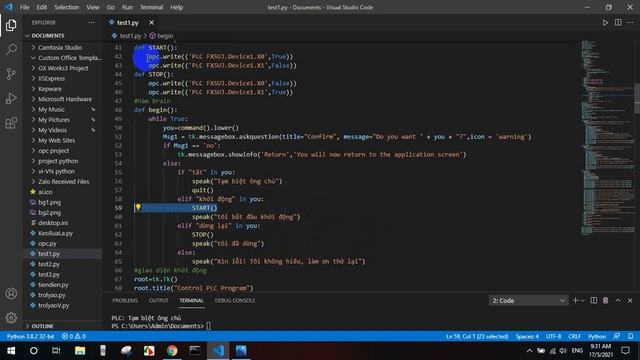Go to line via Ln 59, Col 1
This screenshot has height=360, width=640.
coord(477,336)
